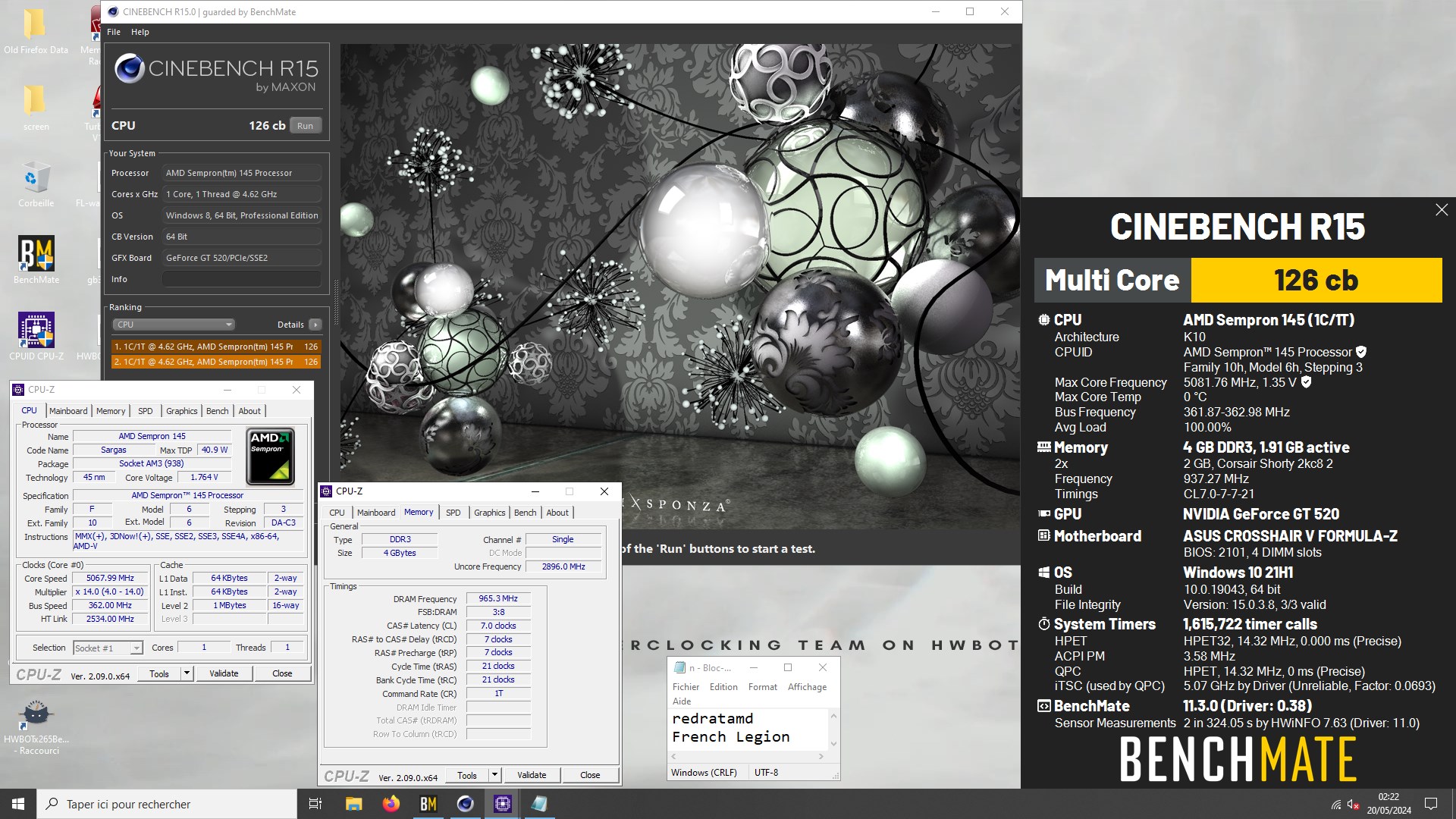Open Notepad Fichier menu
The width and height of the screenshot is (1456, 819).
coord(686,687)
